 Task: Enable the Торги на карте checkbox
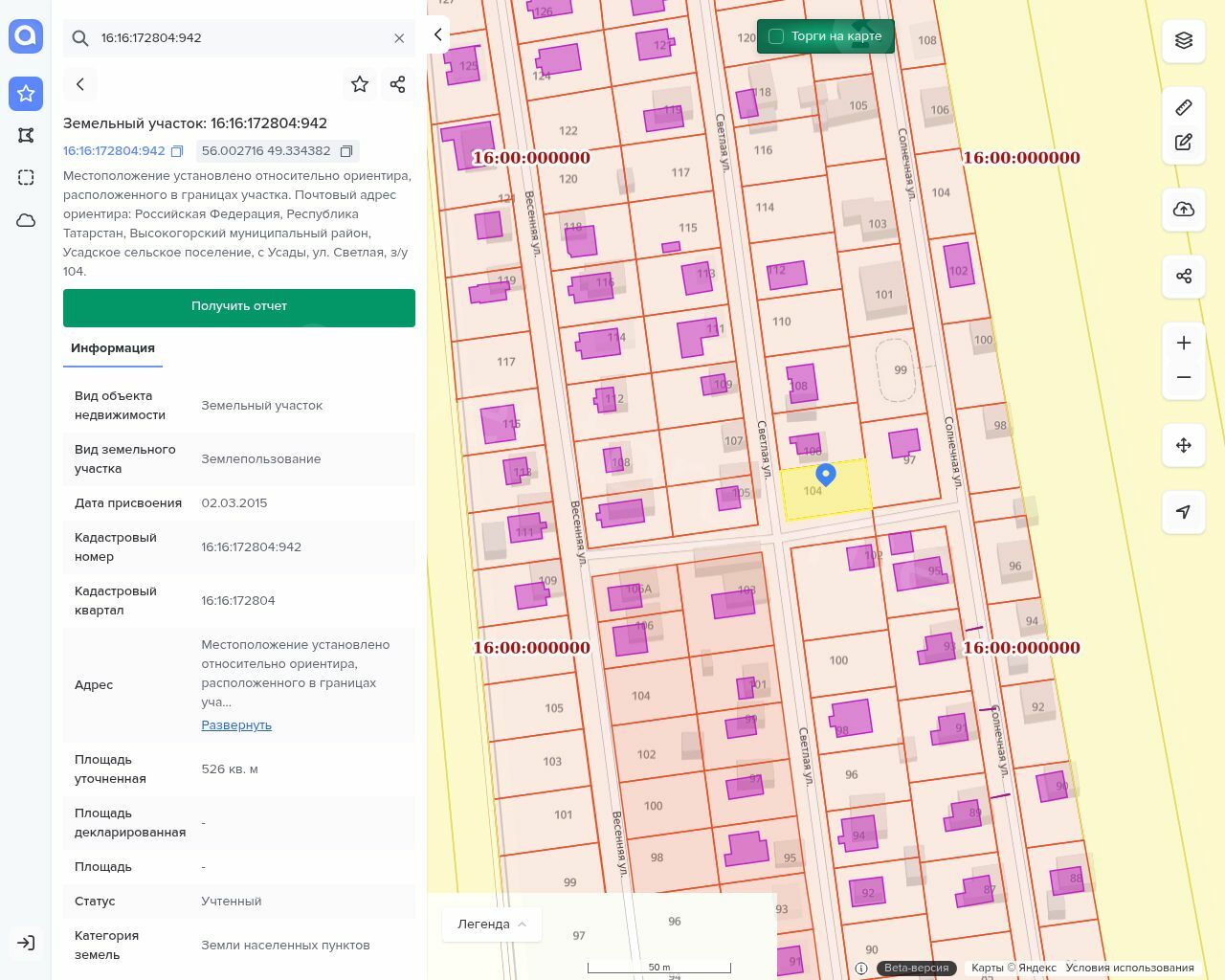(x=776, y=36)
